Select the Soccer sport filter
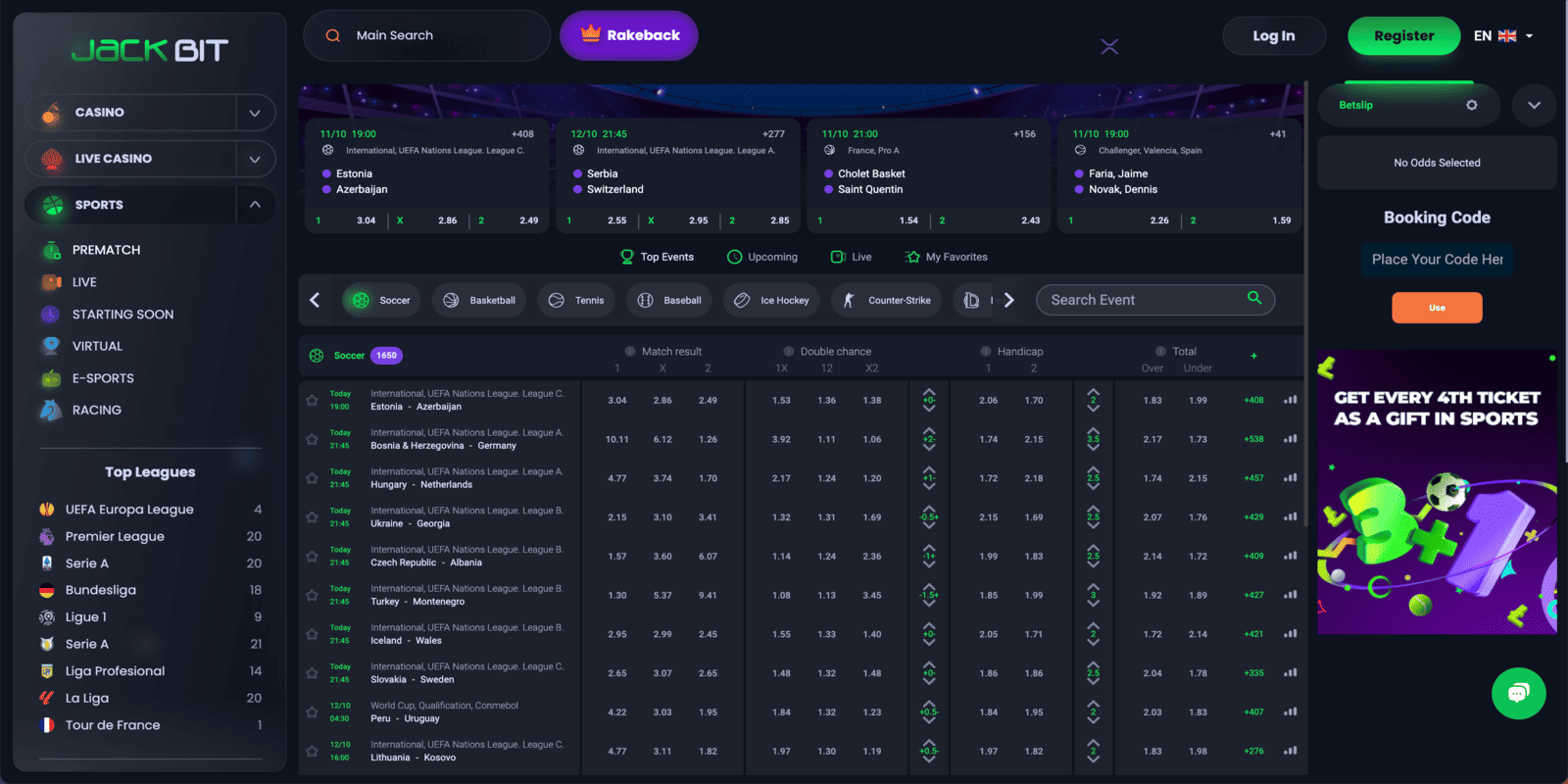The height and width of the screenshot is (784, 1568). [x=381, y=300]
